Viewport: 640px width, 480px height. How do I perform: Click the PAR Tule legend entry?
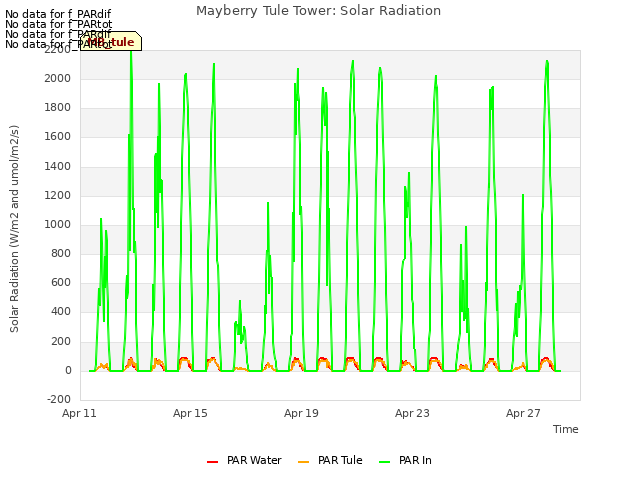pos(330,460)
